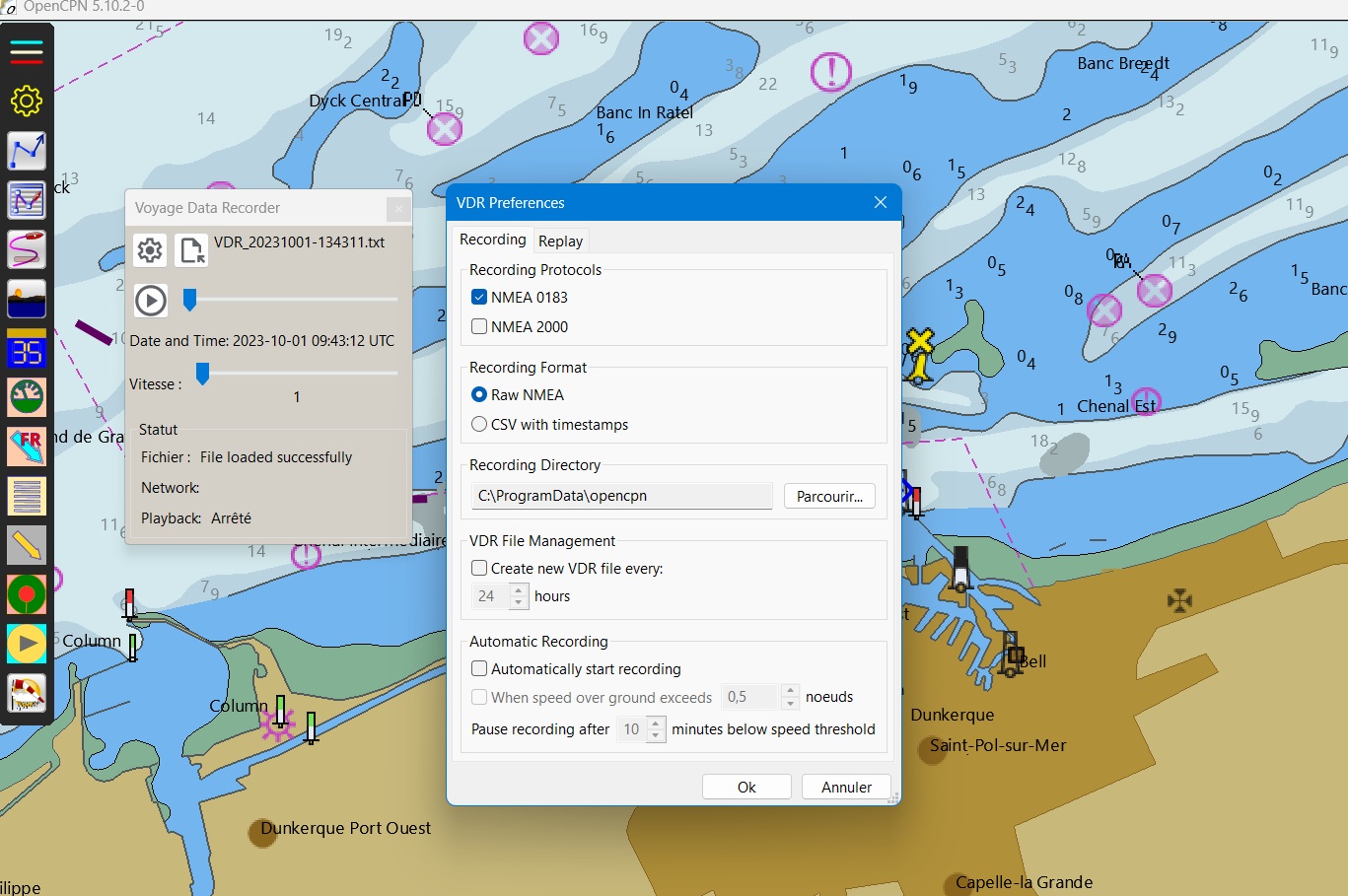Enable Automatically start recording
The height and width of the screenshot is (896, 1348).
[x=479, y=668]
